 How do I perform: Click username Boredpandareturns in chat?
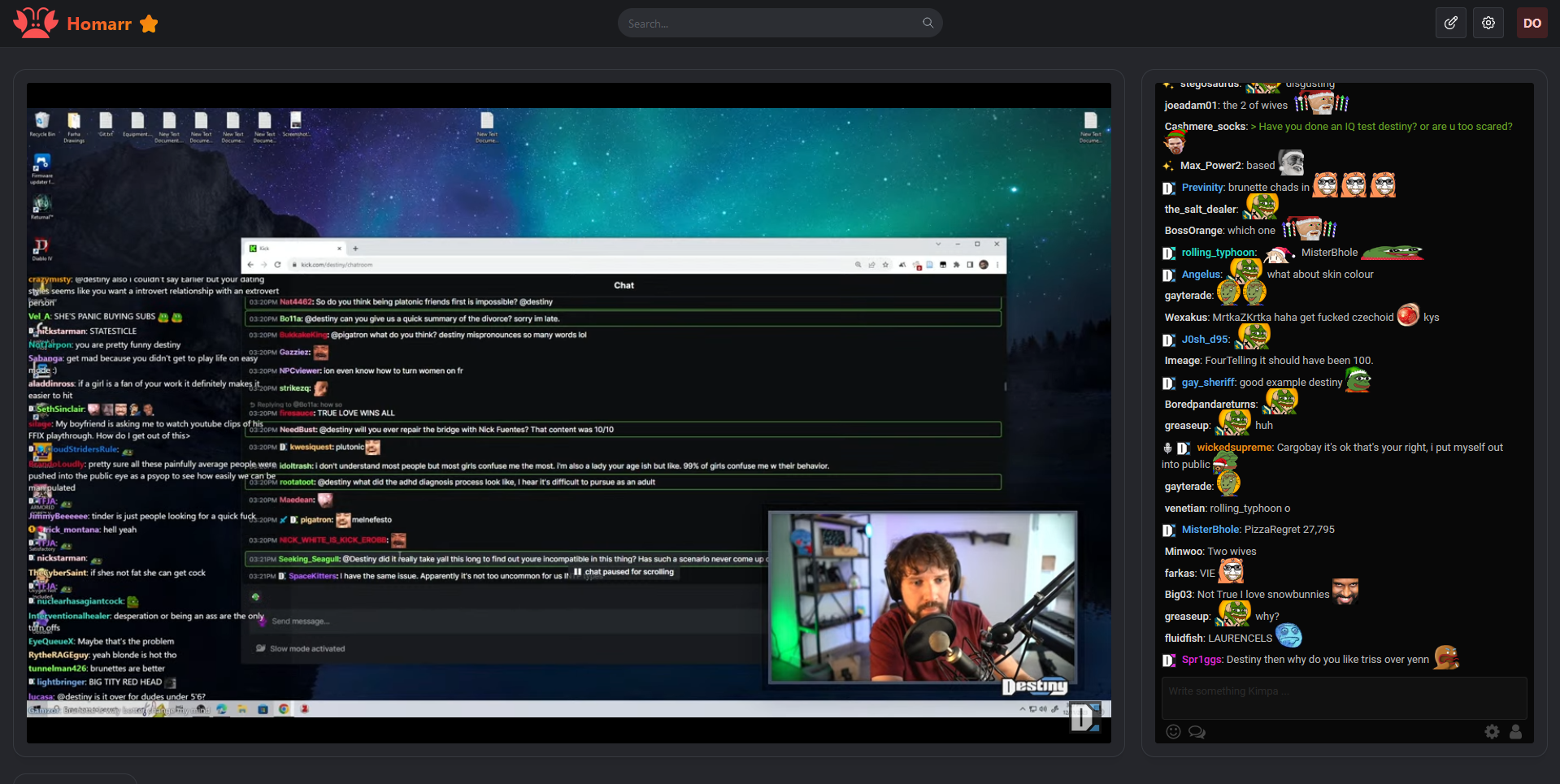[1210, 405]
